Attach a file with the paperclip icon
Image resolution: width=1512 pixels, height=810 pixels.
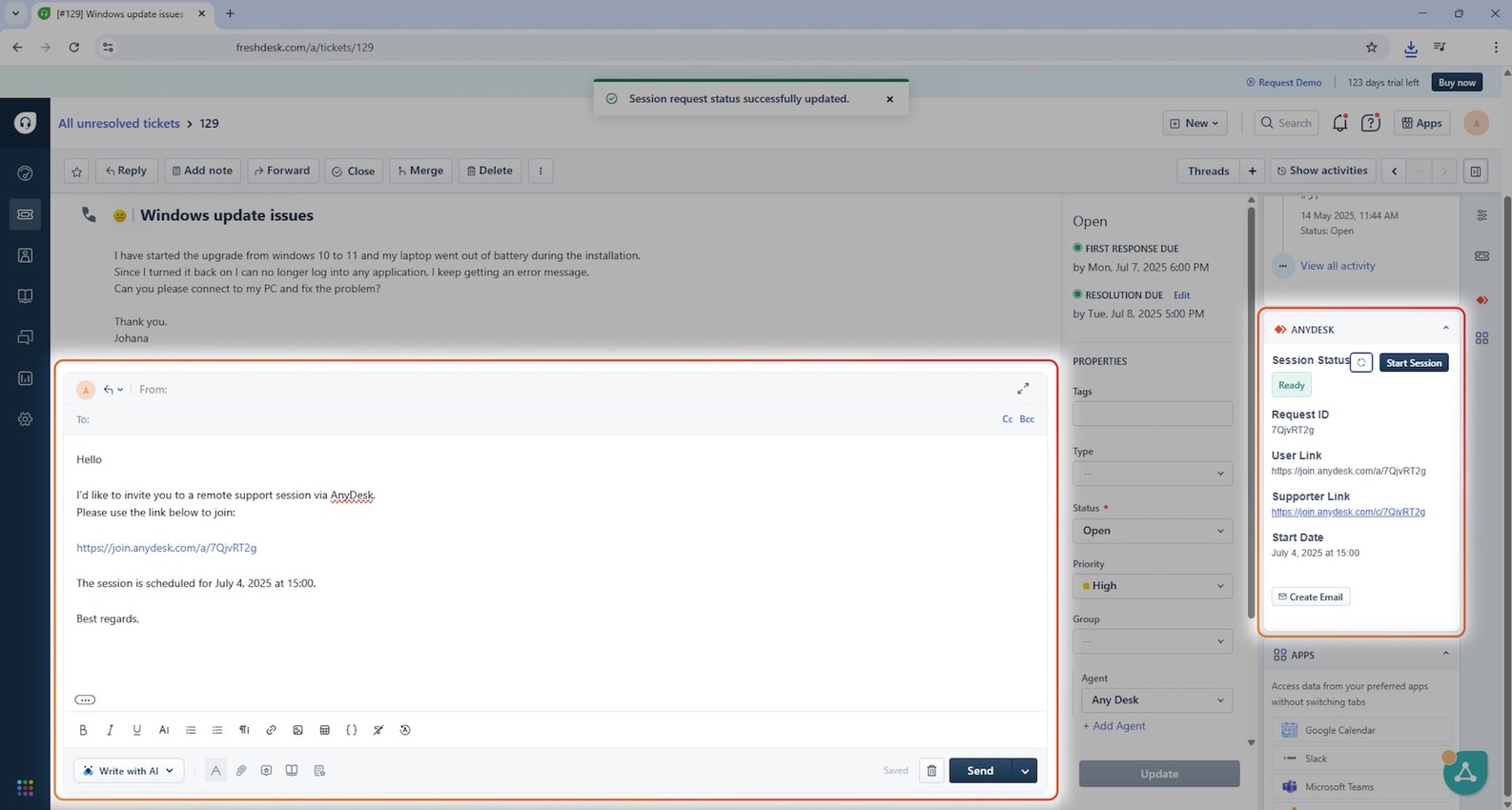pyautogui.click(x=241, y=770)
